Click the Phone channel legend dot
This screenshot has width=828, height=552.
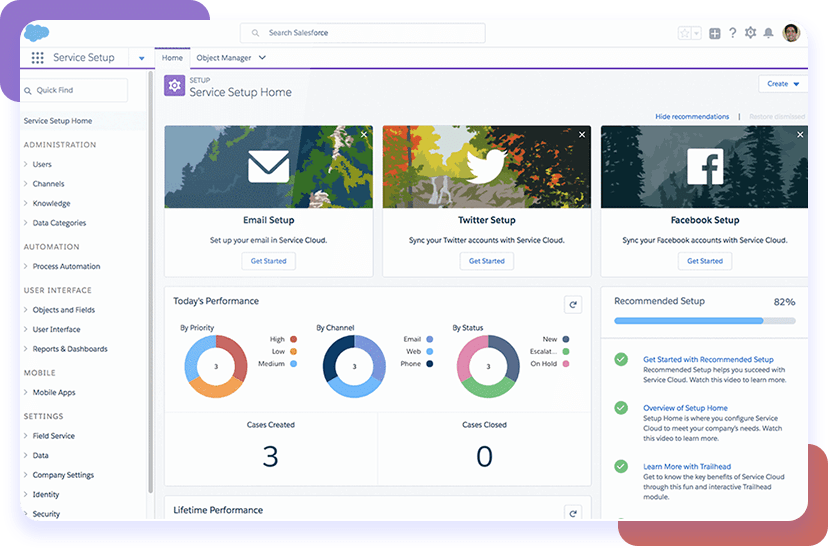pos(430,363)
